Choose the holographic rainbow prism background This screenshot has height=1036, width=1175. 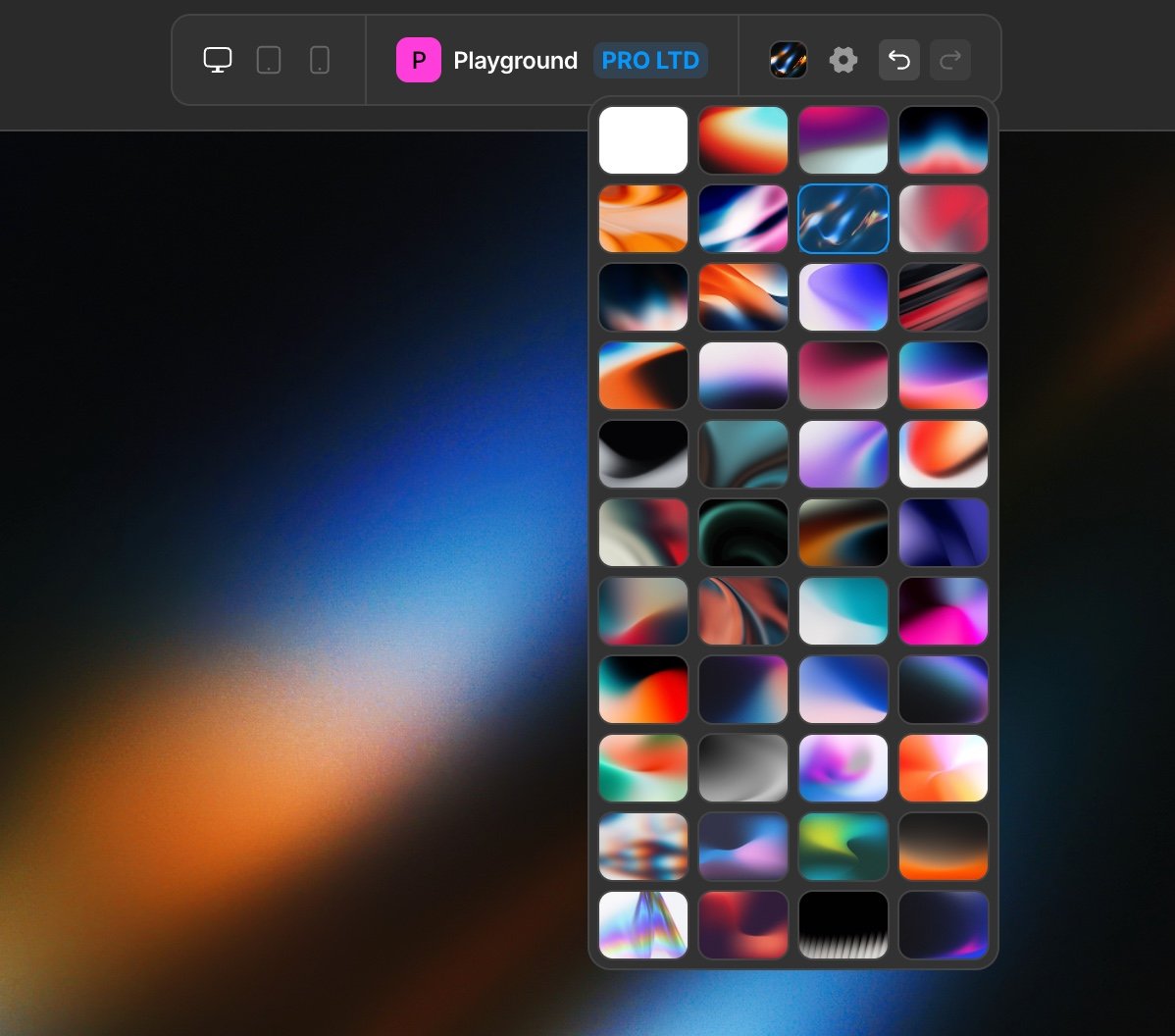pyautogui.click(x=643, y=925)
